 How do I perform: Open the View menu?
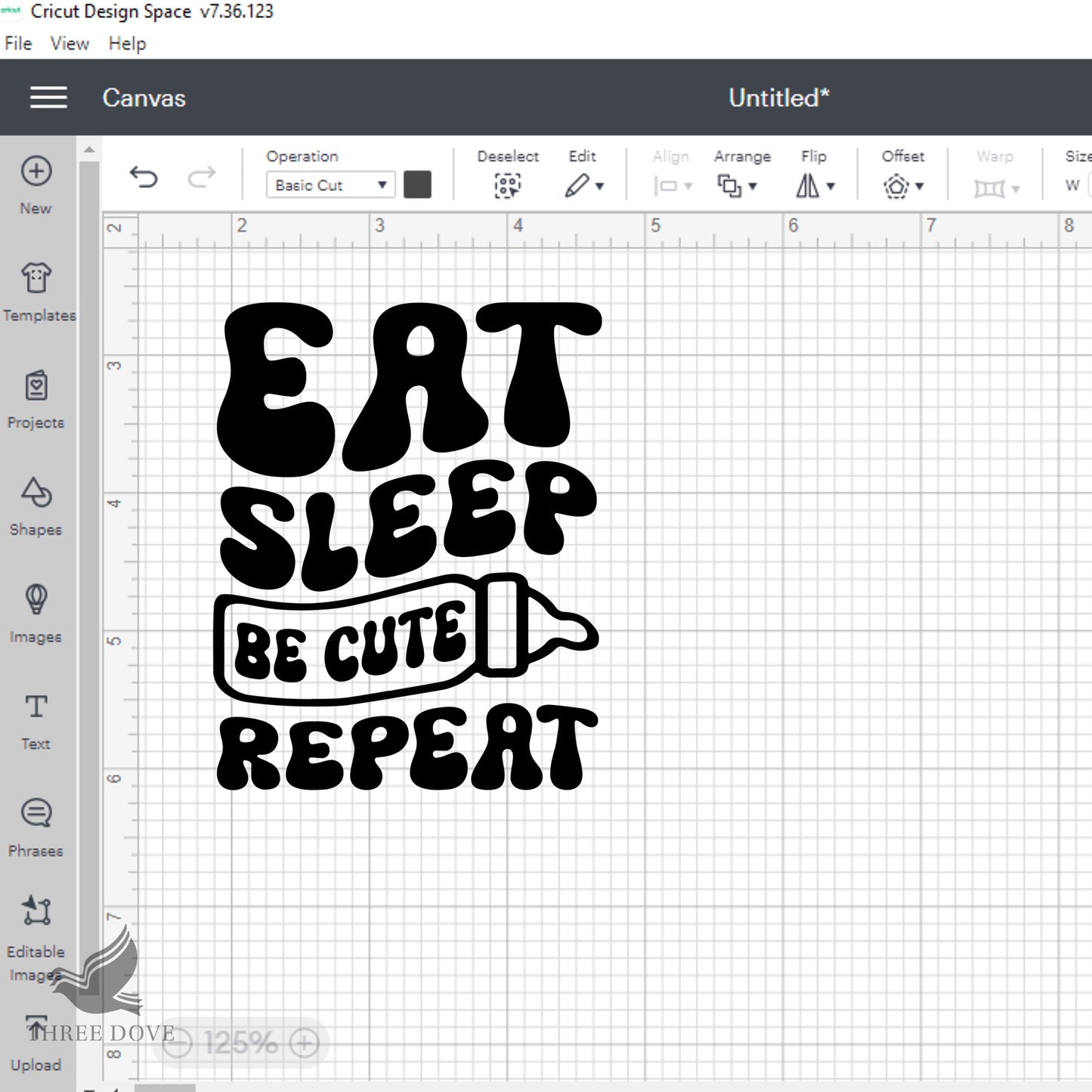pos(70,43)
